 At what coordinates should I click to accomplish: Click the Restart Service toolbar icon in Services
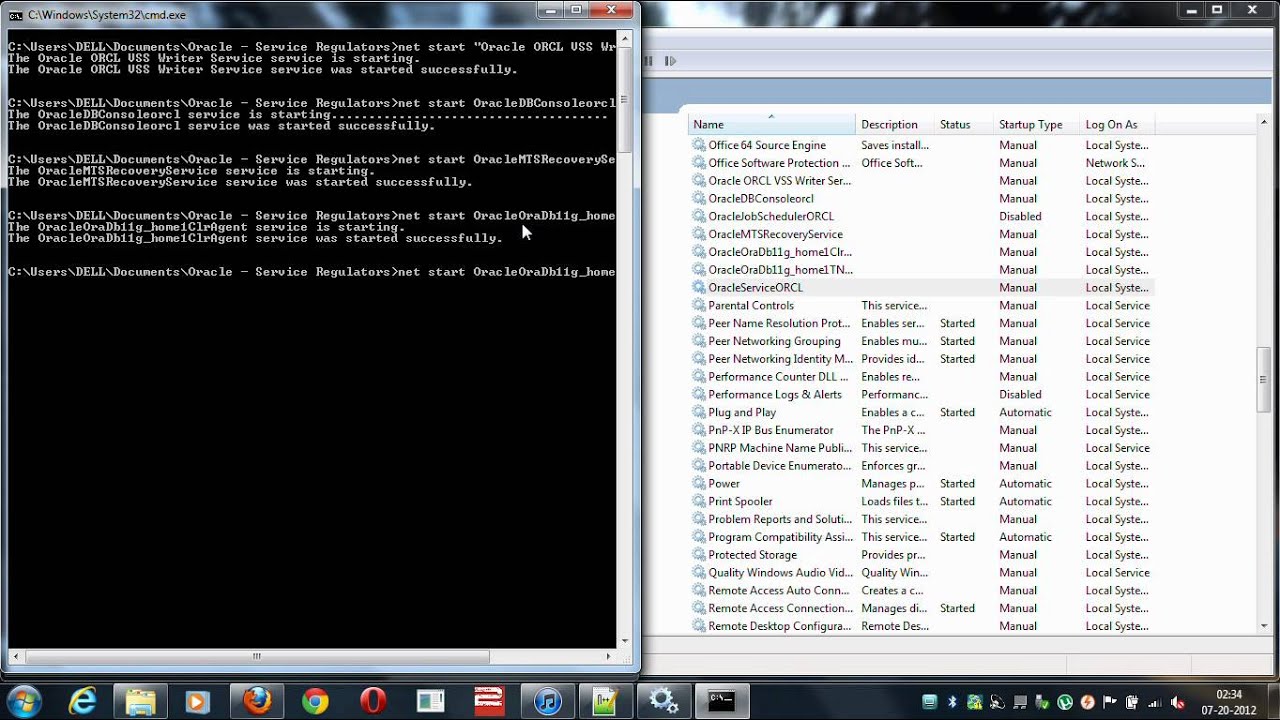pyautogui.click(x=671, y=61)
